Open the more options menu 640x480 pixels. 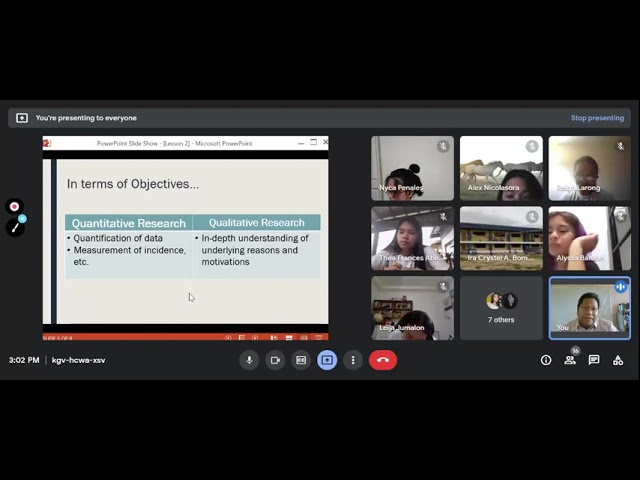(x=353, y=360)
